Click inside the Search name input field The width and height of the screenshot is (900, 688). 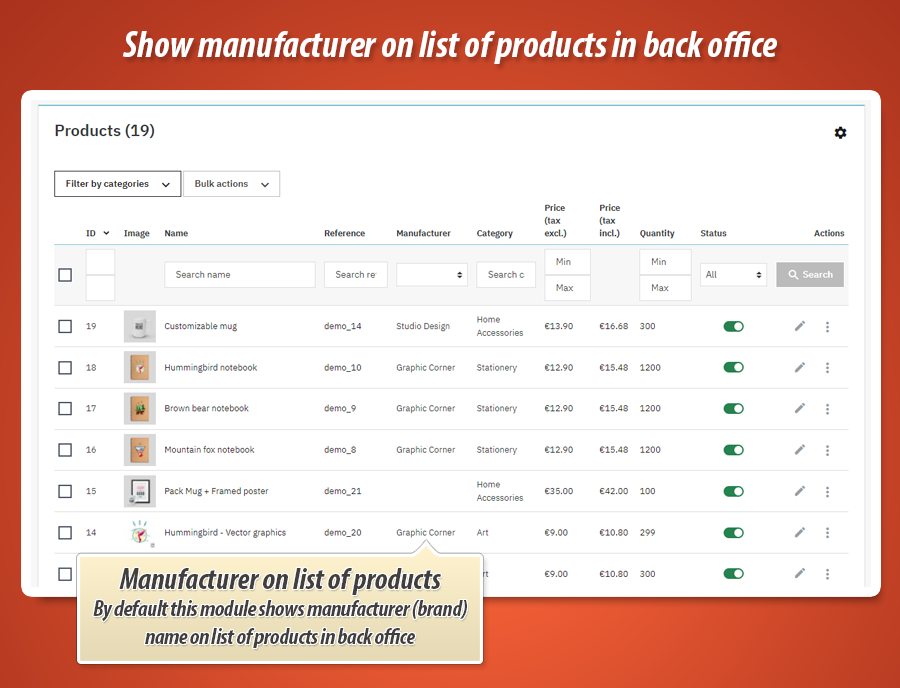tap(239, 274)
